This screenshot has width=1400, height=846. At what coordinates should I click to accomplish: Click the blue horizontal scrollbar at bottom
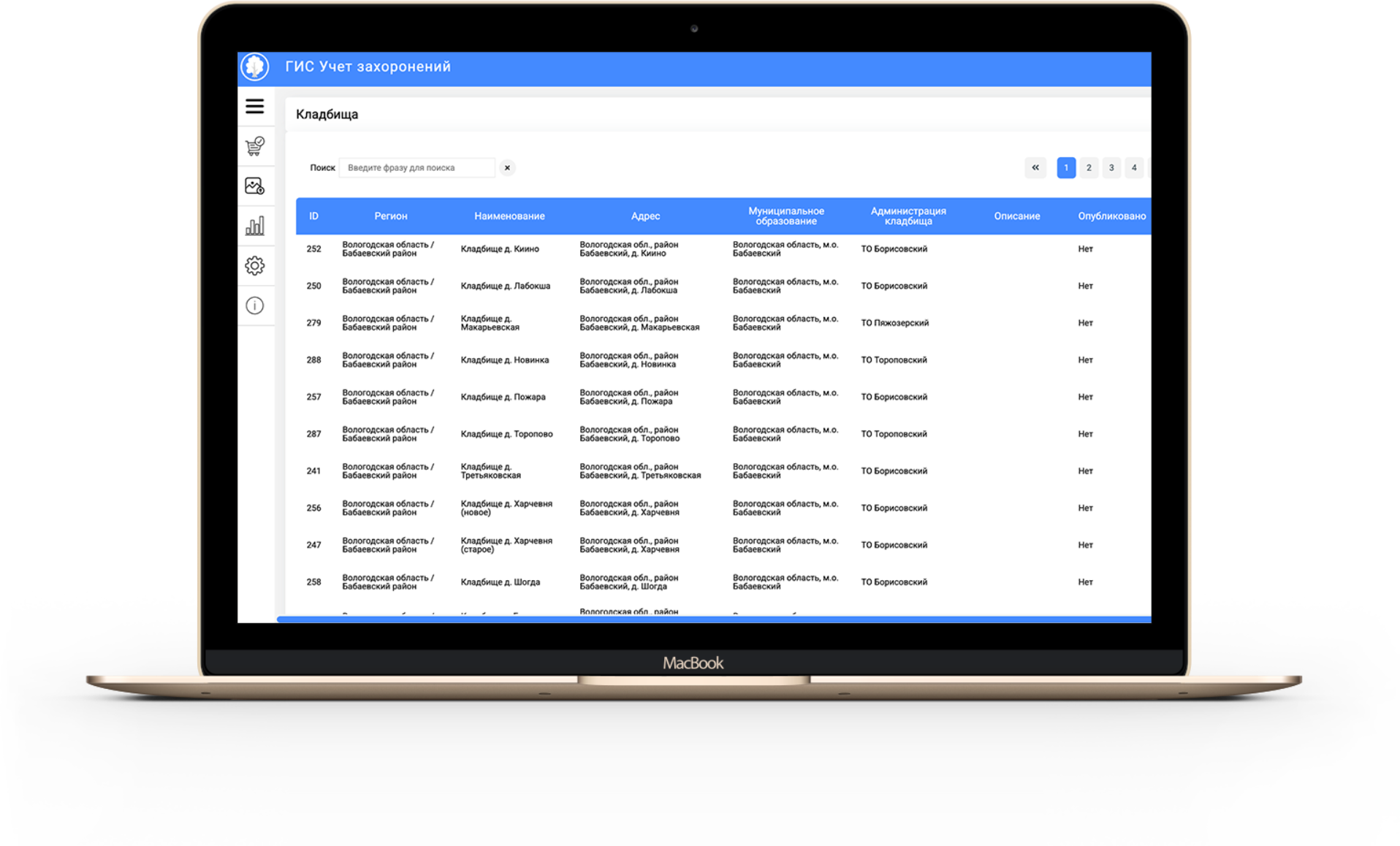point(713,620)
